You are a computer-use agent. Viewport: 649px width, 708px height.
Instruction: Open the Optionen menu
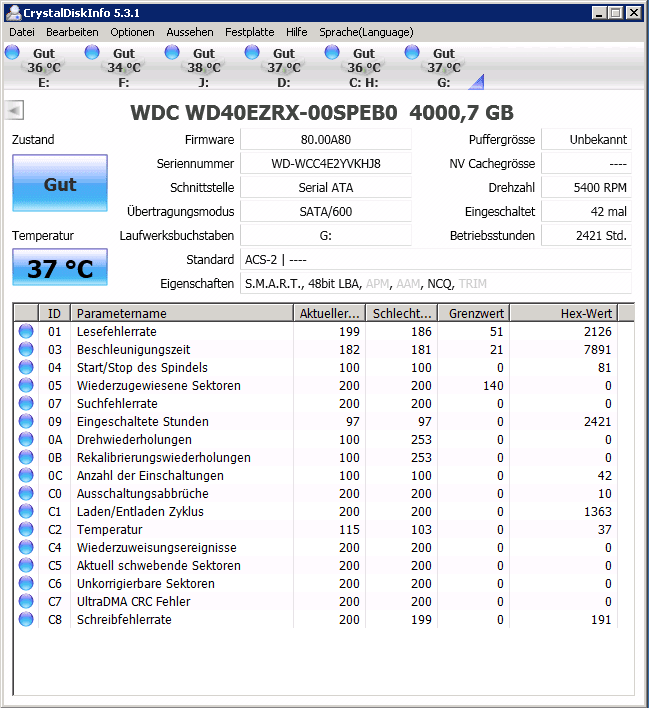[x=132, y=32]
